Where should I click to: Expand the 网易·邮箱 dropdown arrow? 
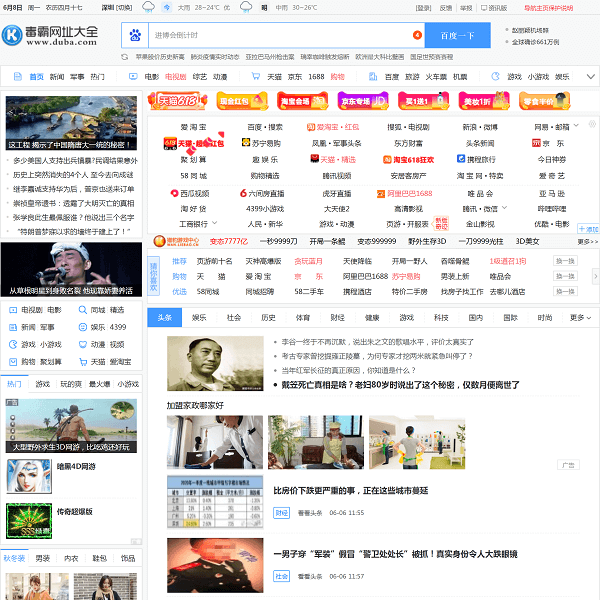coord(576,126)
